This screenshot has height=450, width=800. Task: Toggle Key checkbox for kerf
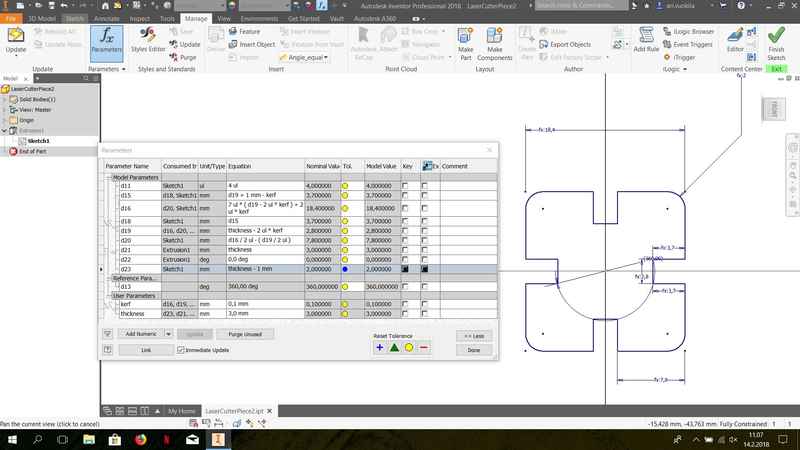pos(405,304)
